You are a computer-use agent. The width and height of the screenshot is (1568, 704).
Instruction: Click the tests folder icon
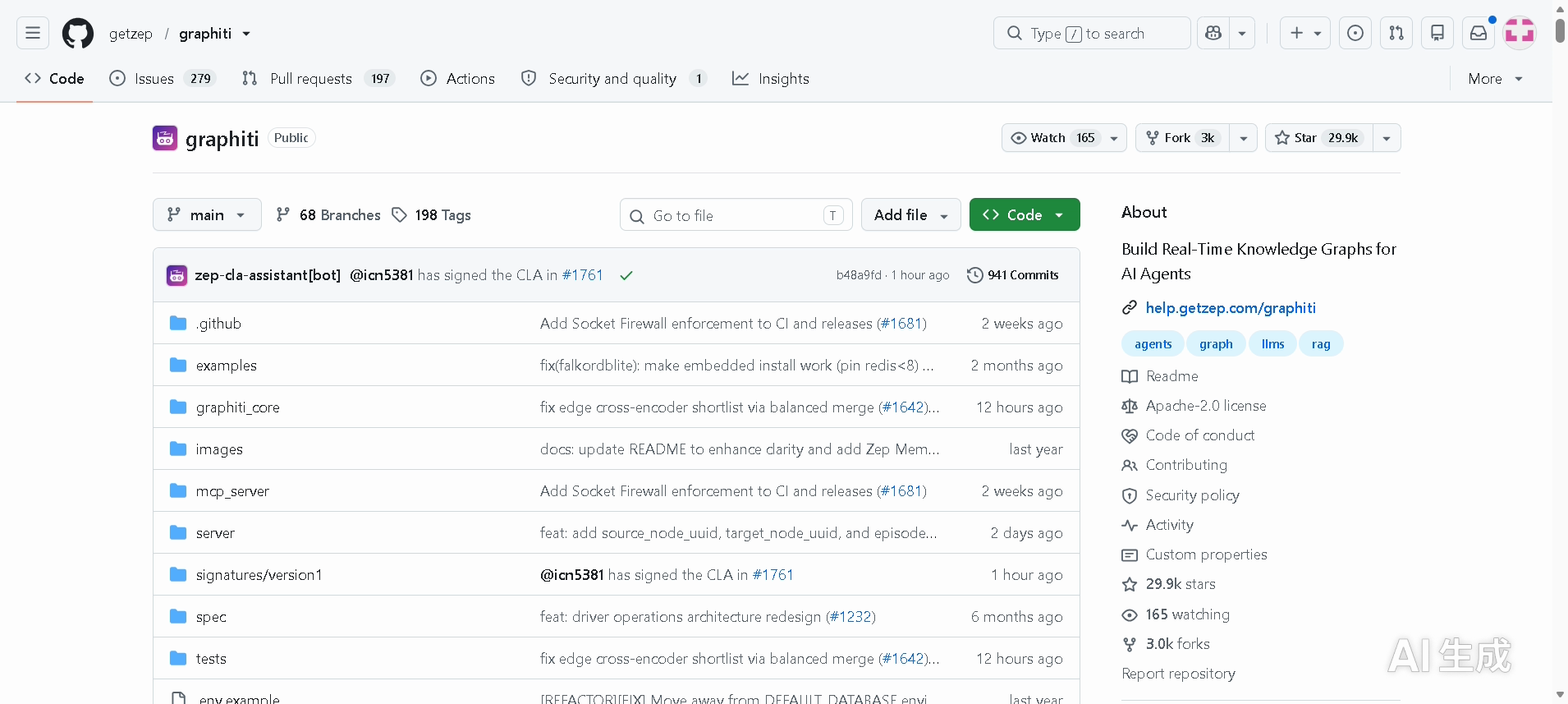[x=178, y=658]
